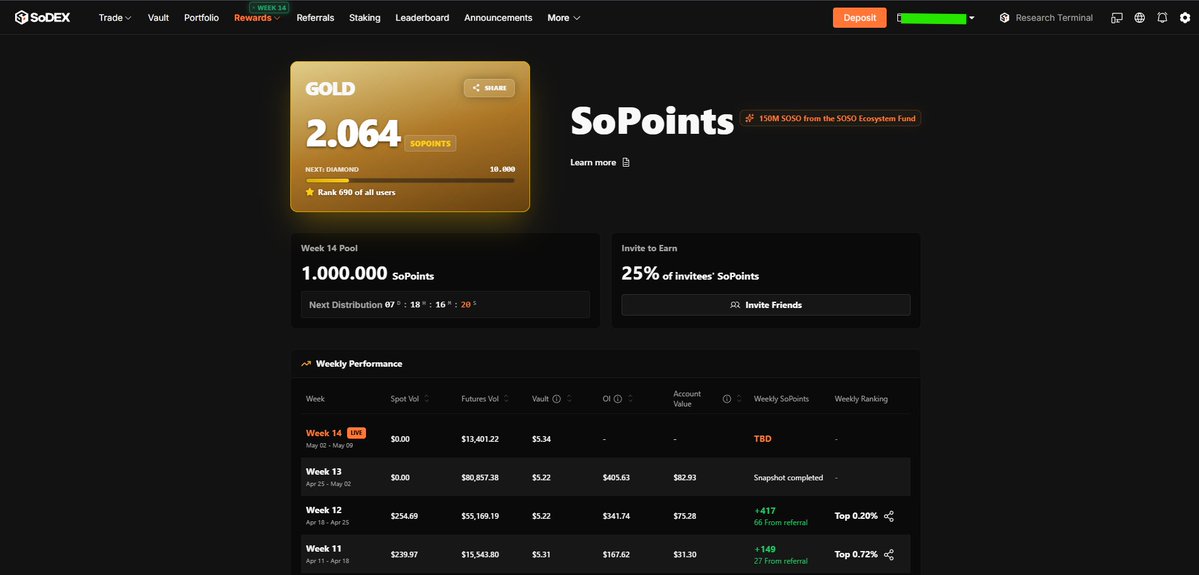Image resolution: width=1199 pixels, height=575 pixels.
Task: Click the SoDEX logo
Action: (x=42, y=18)
